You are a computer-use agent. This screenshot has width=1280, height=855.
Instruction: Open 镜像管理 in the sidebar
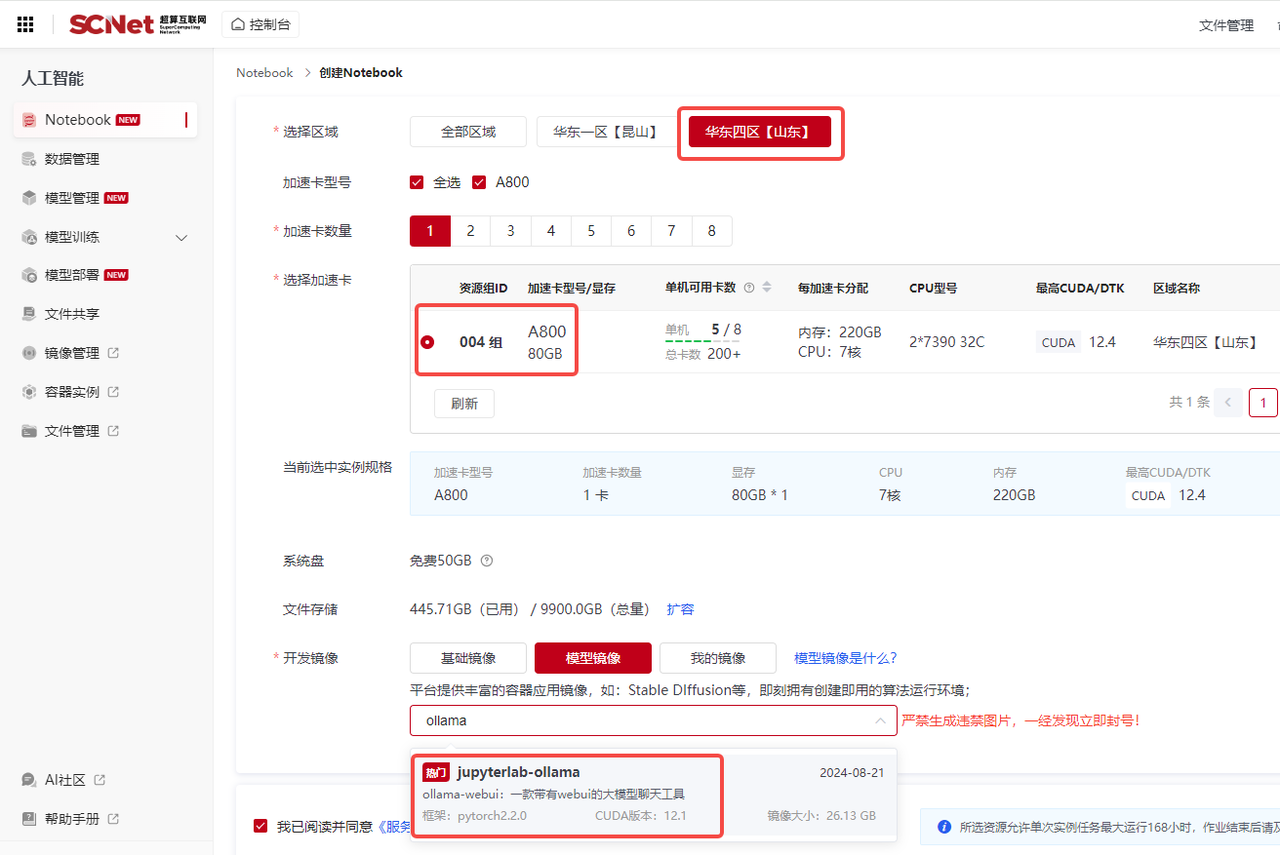pos(72,353)
